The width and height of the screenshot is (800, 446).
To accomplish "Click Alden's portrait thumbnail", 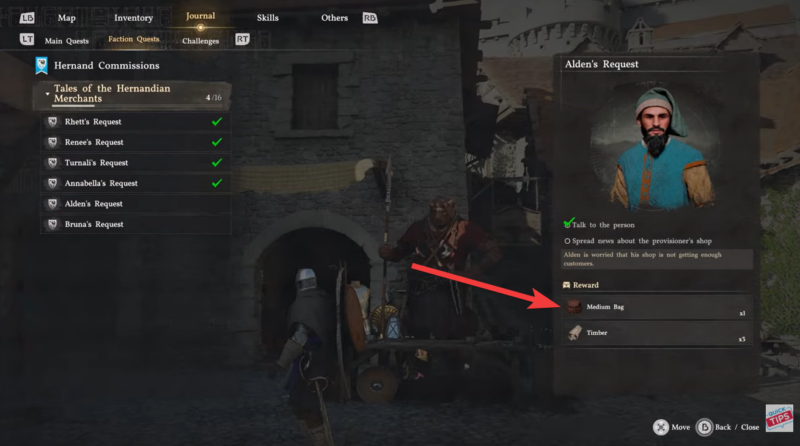I will pos(656,147).
